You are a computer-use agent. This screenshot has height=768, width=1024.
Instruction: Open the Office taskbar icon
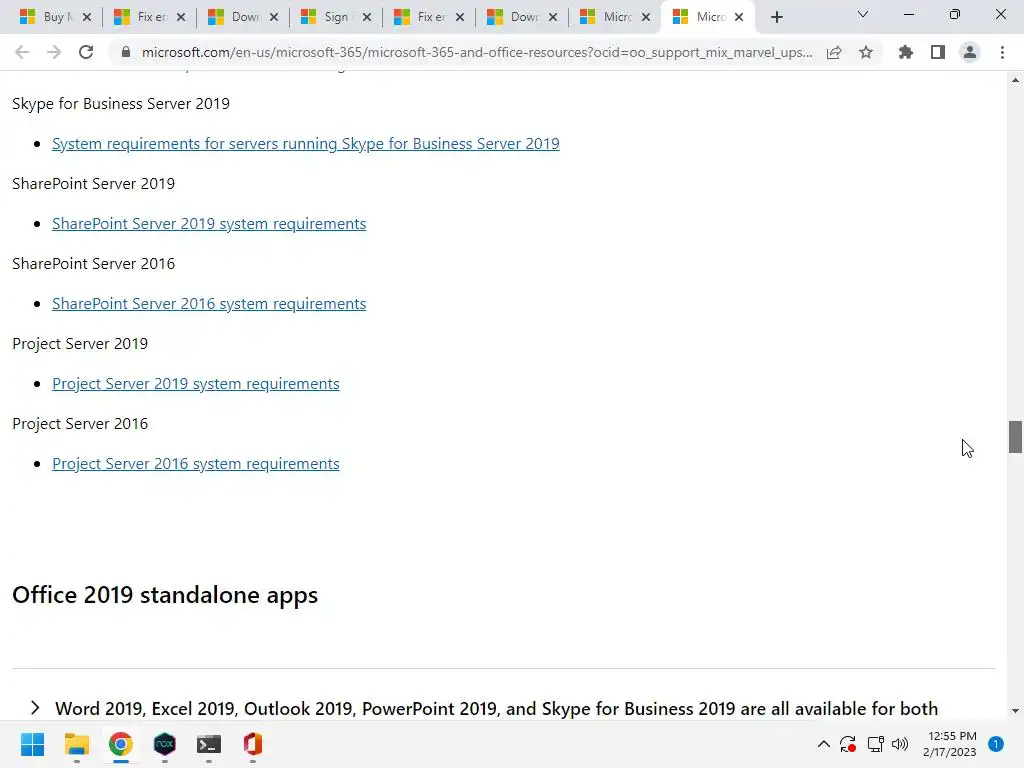coord(253,744)
